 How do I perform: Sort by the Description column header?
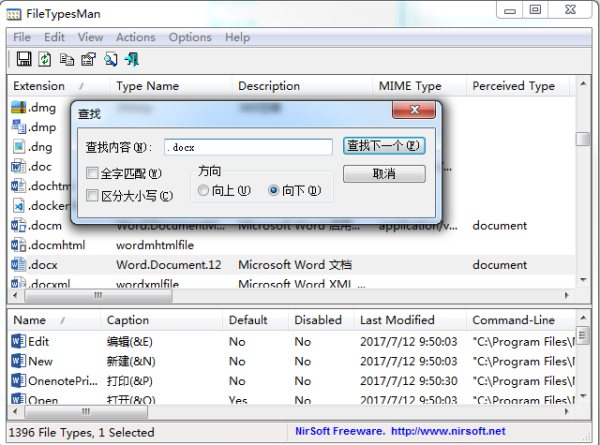click(x=302, y=86)
